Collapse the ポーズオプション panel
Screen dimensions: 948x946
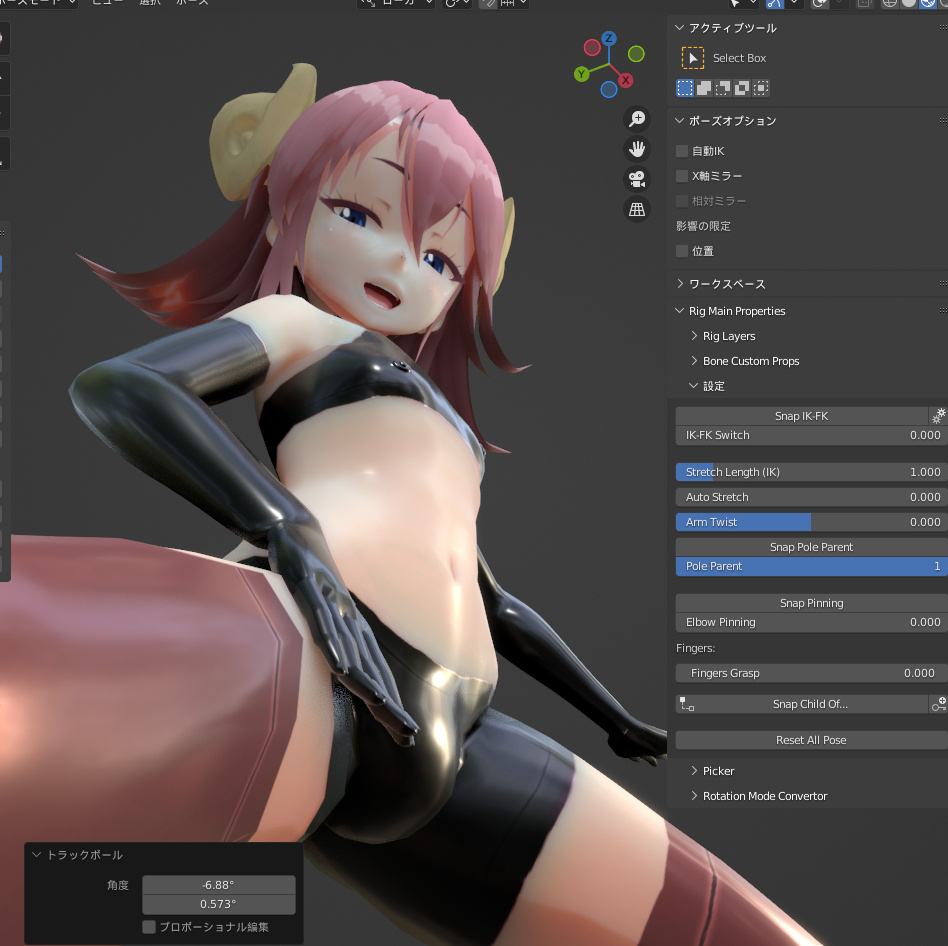click(680, 121)
